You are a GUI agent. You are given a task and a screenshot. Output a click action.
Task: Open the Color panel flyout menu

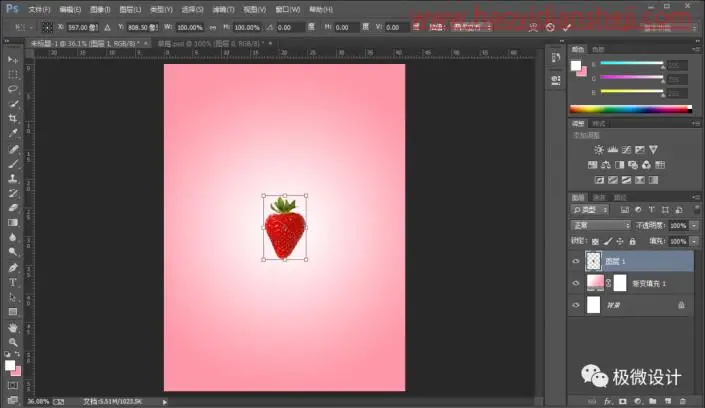click(696, 49)
